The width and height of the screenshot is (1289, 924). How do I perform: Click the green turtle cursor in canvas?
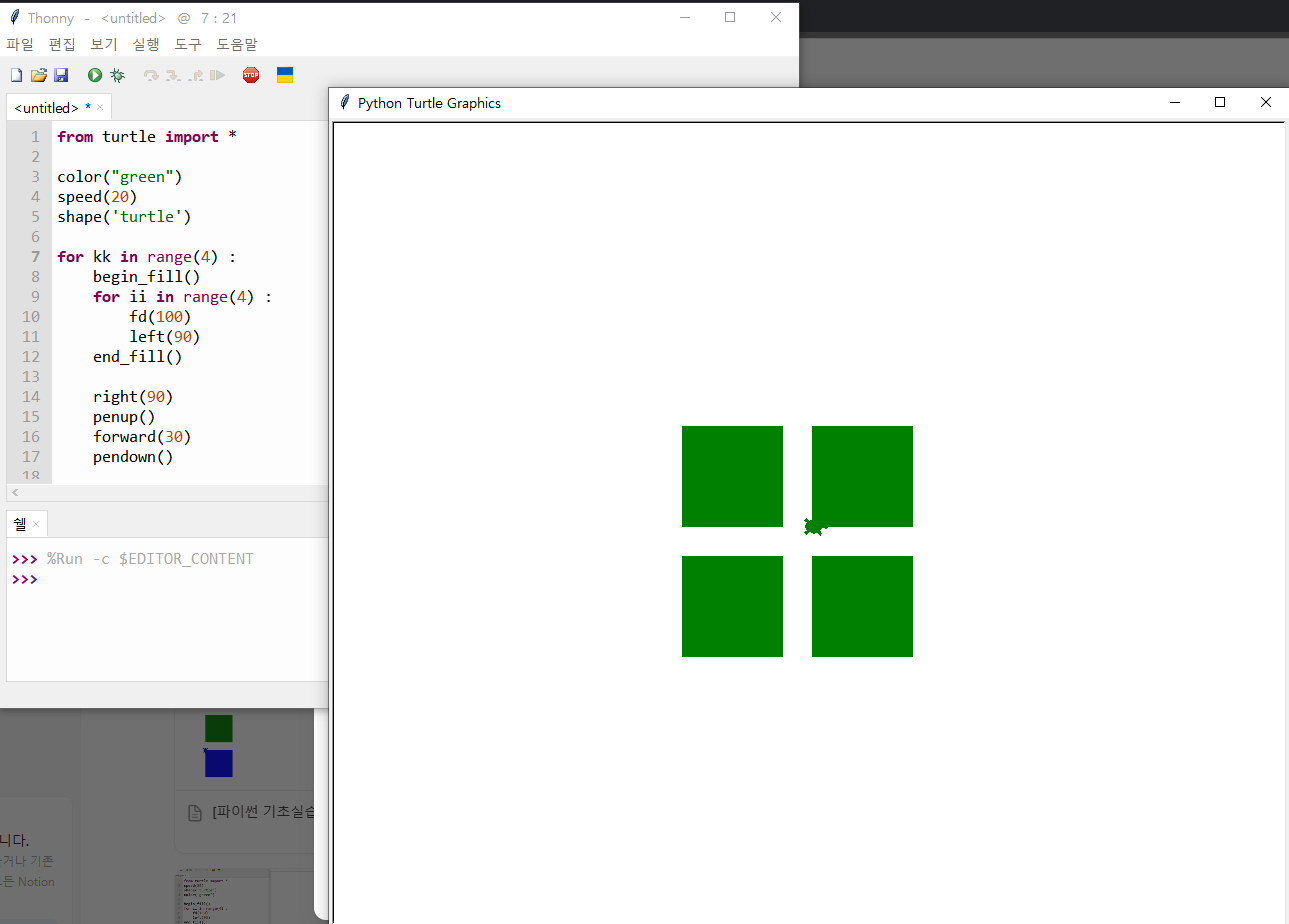pos(815,526)
